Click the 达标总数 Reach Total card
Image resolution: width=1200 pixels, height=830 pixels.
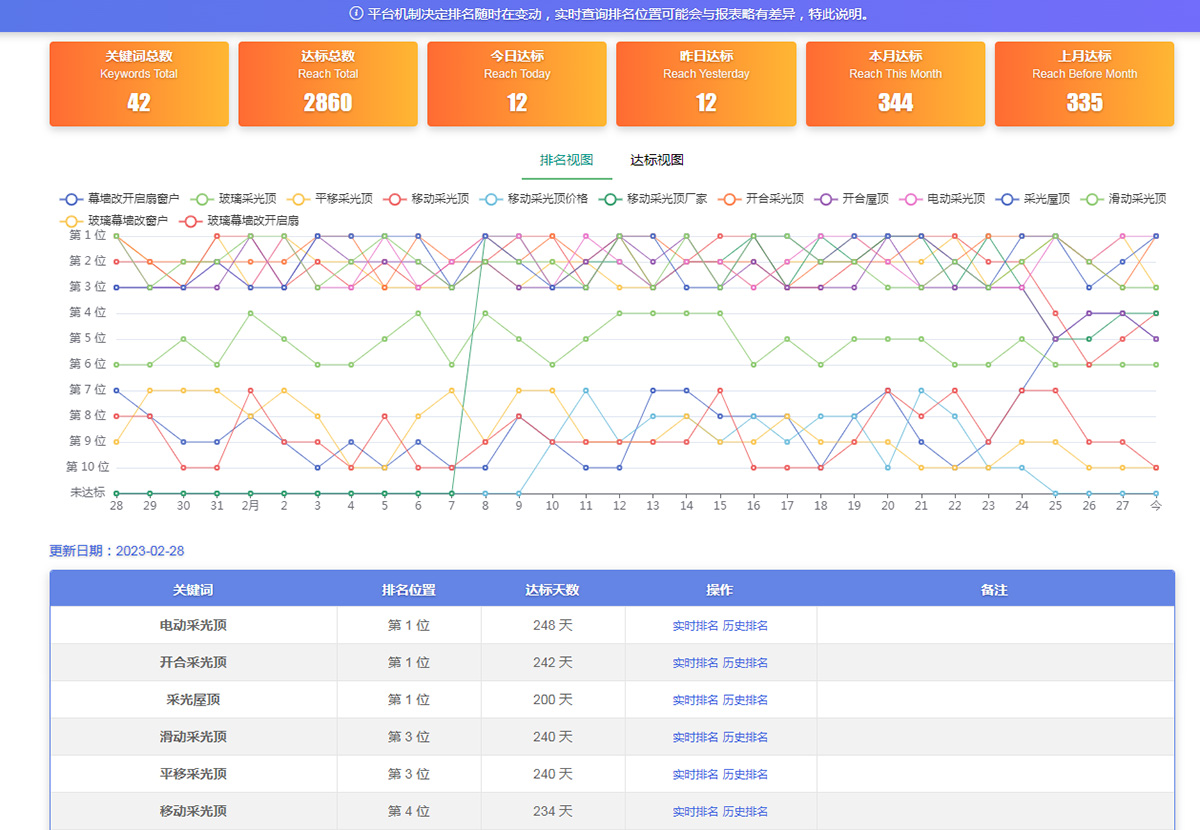point(328,84)
